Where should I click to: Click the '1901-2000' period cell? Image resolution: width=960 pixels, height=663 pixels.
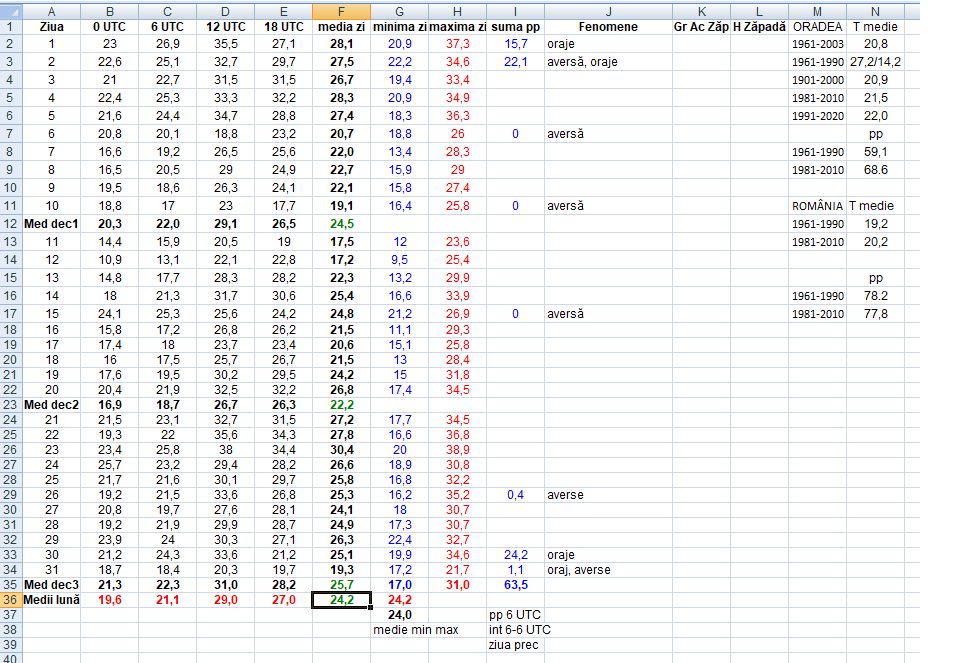click(x=817, y=80)
